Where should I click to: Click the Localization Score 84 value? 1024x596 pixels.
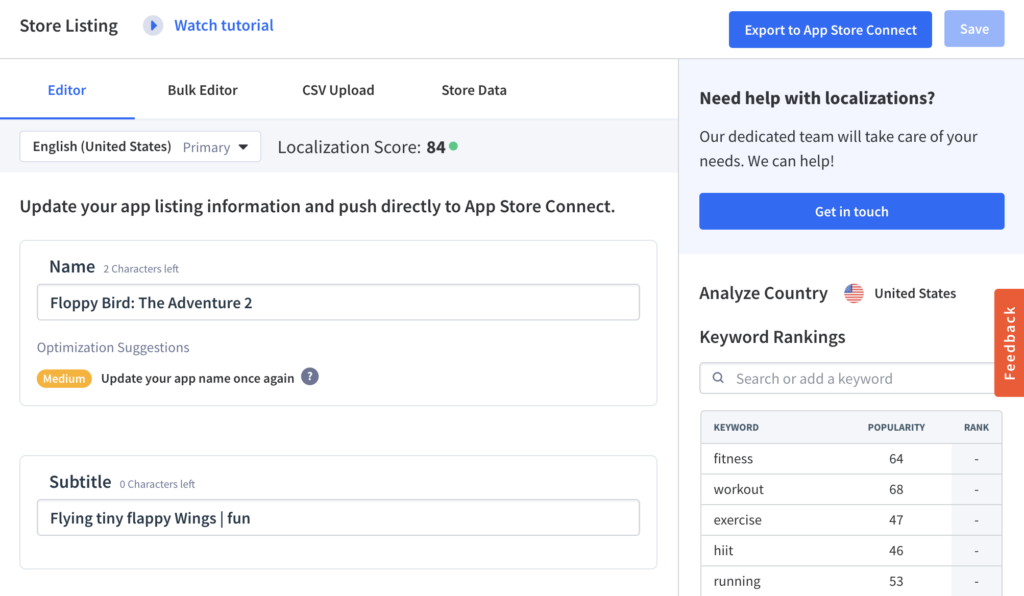pyautogui.click(x=436, y=147)
